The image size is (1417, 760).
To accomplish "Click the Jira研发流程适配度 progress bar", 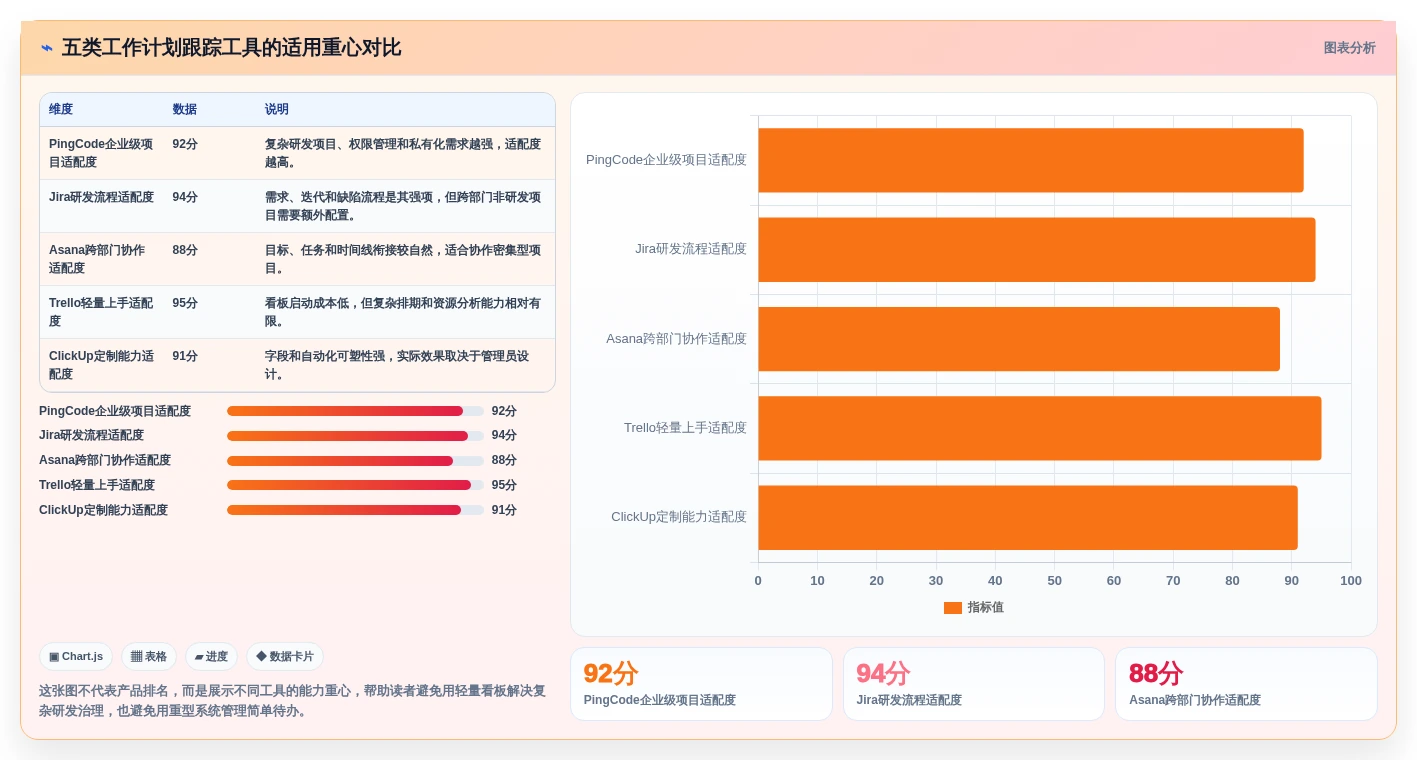I will (355, 436).
